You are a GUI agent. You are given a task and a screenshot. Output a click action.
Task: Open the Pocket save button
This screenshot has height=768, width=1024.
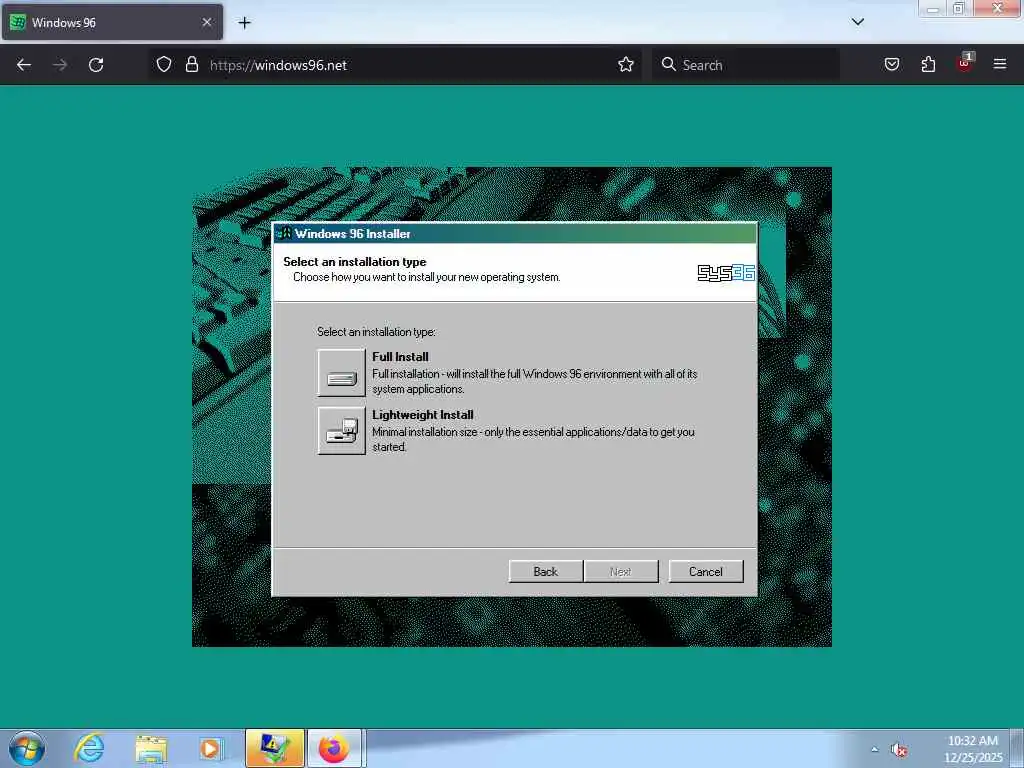(892, 65)
